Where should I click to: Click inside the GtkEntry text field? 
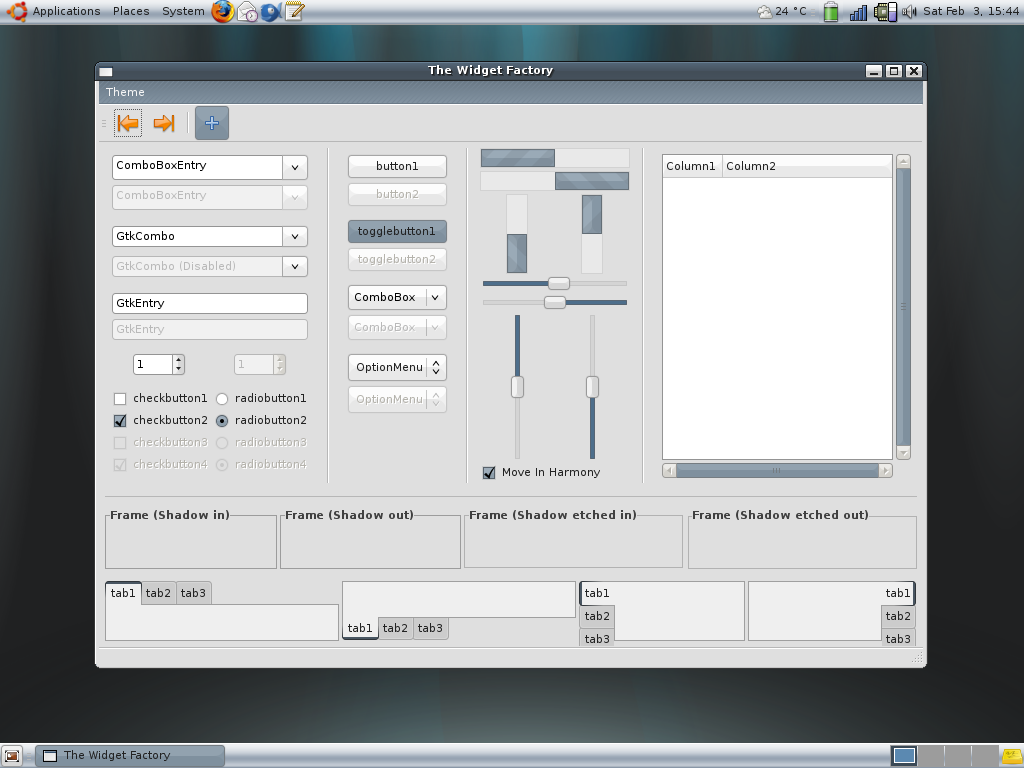tap(210, 303)
